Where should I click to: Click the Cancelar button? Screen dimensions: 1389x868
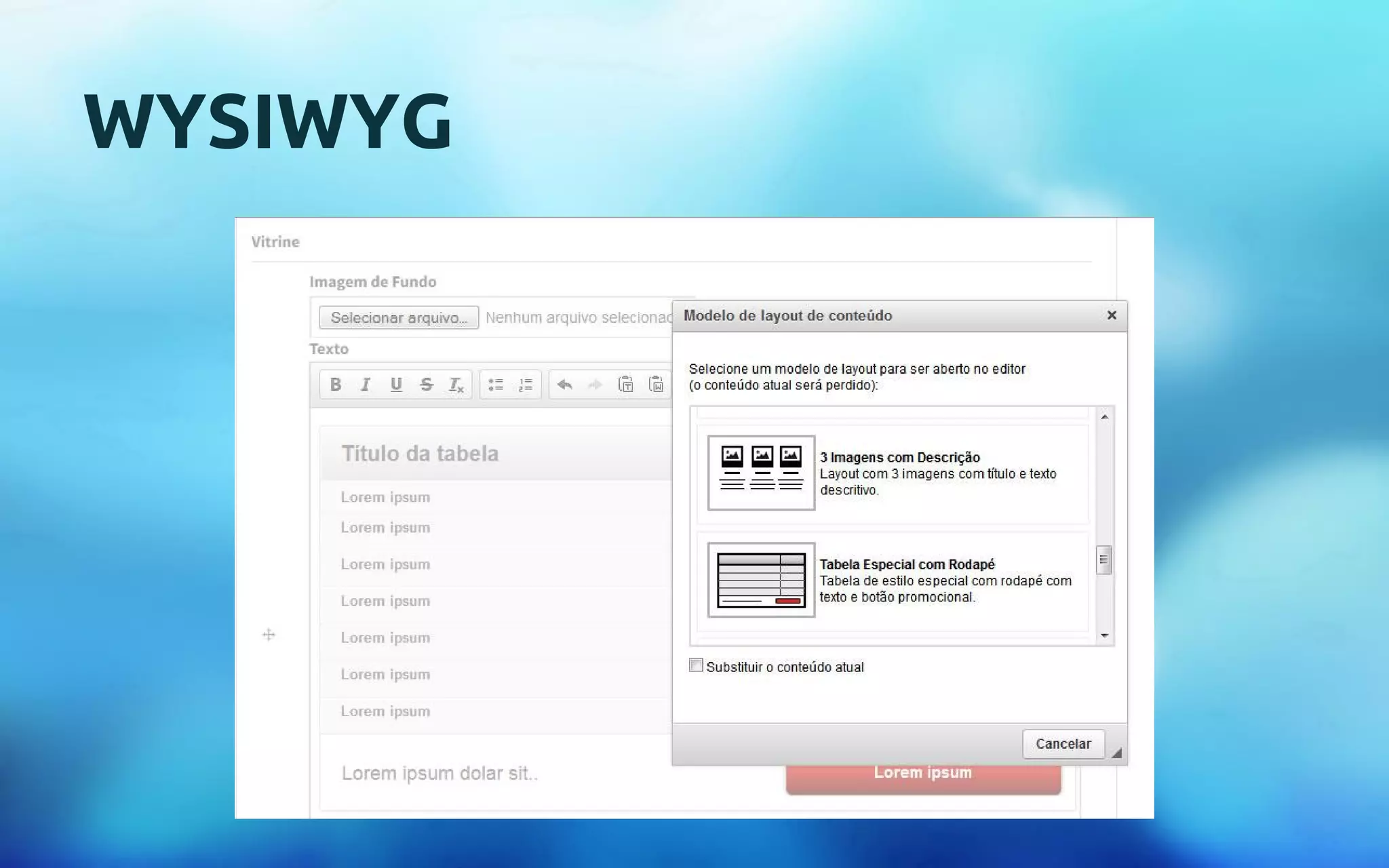point(1063,744)
